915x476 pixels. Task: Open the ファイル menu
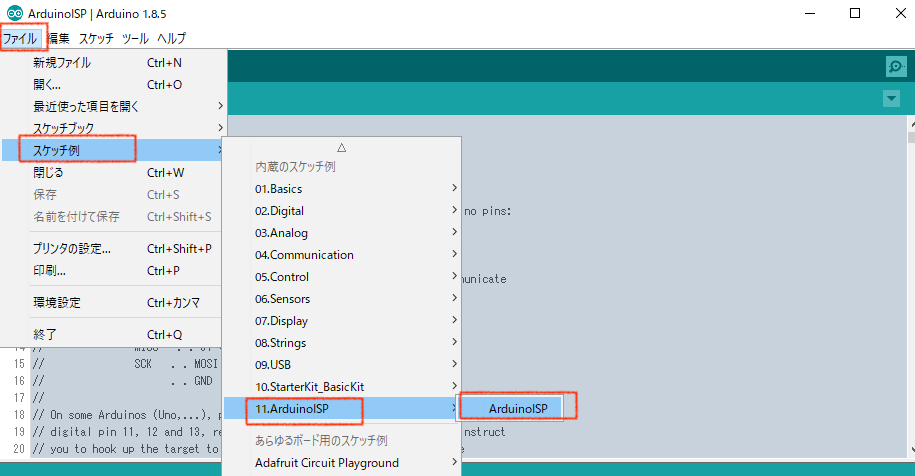coord(20,38)
